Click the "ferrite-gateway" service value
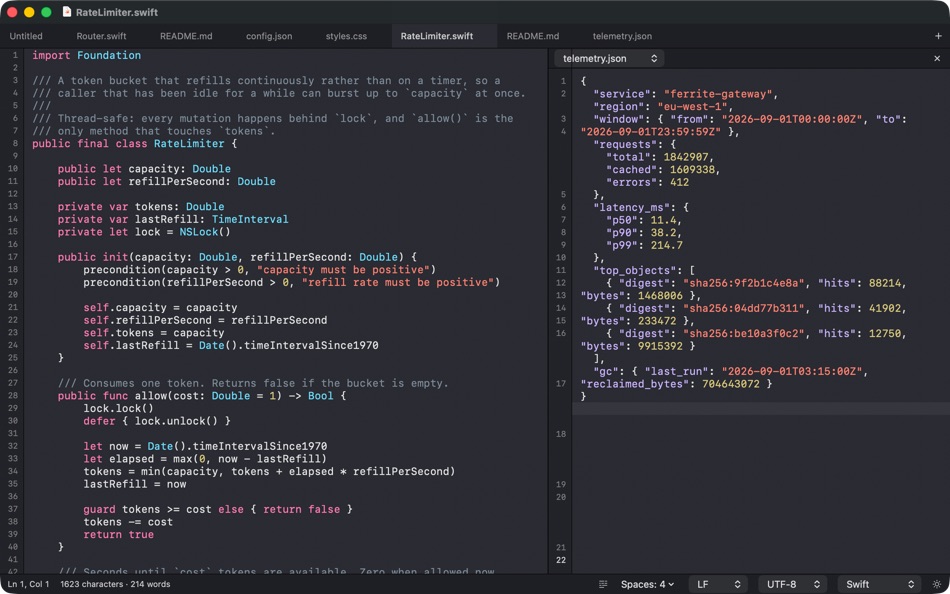Screen dimensions: 950x594 click(x=719, y=94)
